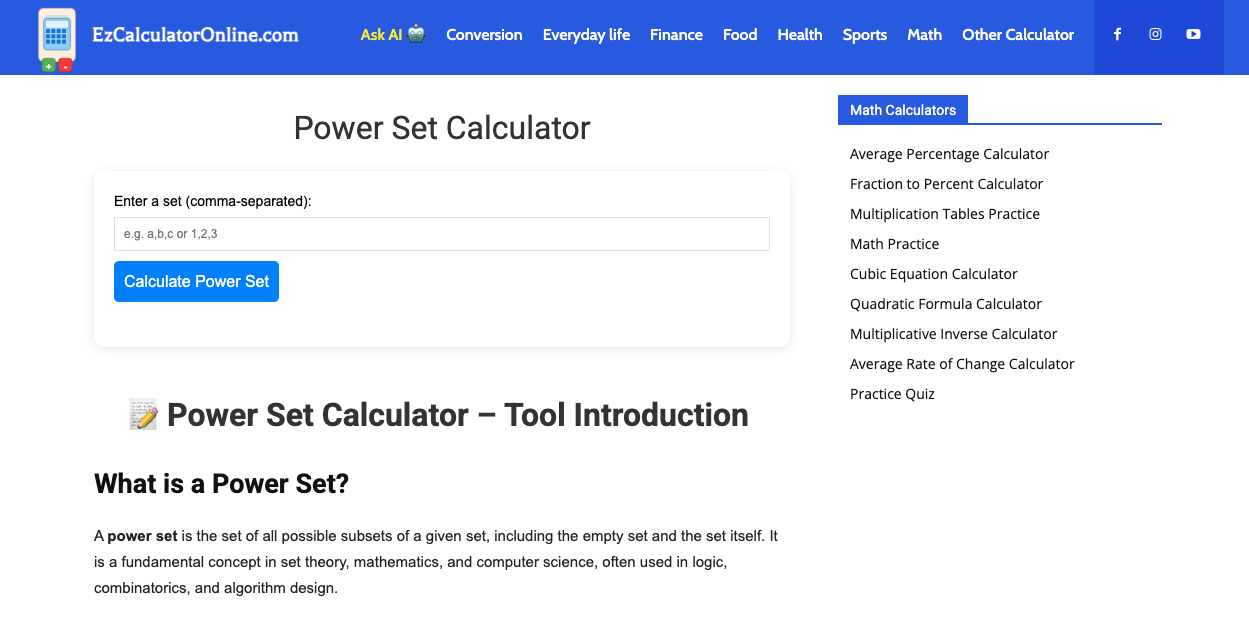Image resolution: width=1249 pixels, height=617 pixels.
Task: Open the Fraction to Percent Calculator link
Action: click(x=946, y=183)
